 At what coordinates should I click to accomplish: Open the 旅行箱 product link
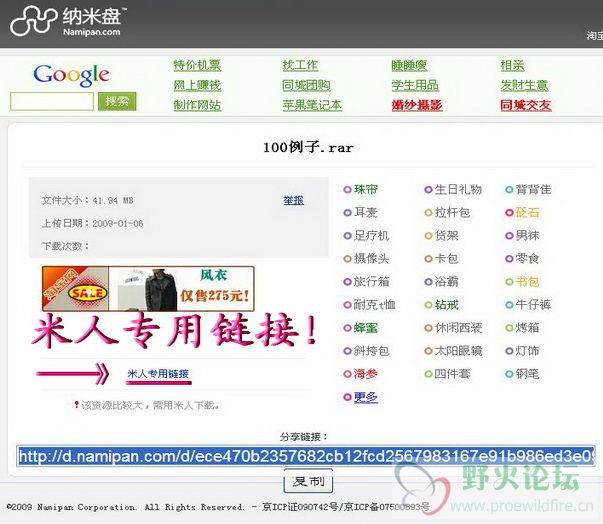371,281
